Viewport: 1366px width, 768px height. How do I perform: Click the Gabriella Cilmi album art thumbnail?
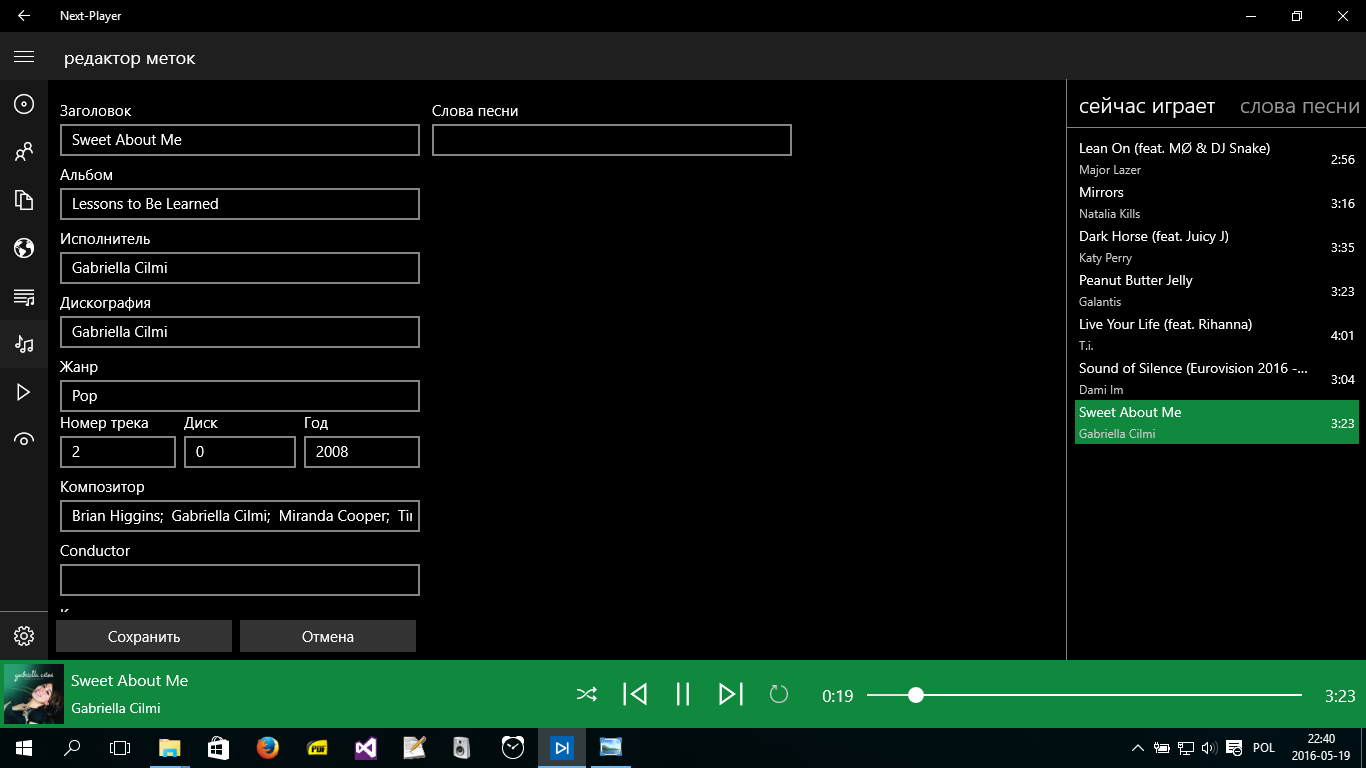(x=34, y=694)
